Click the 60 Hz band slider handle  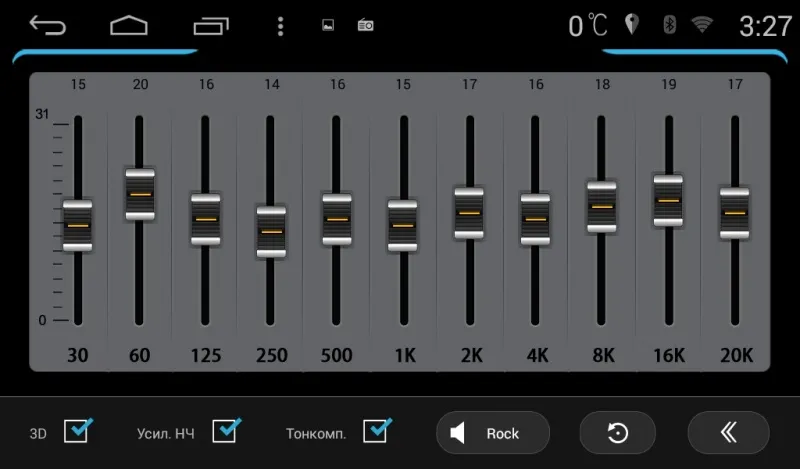tap(140, 193)
